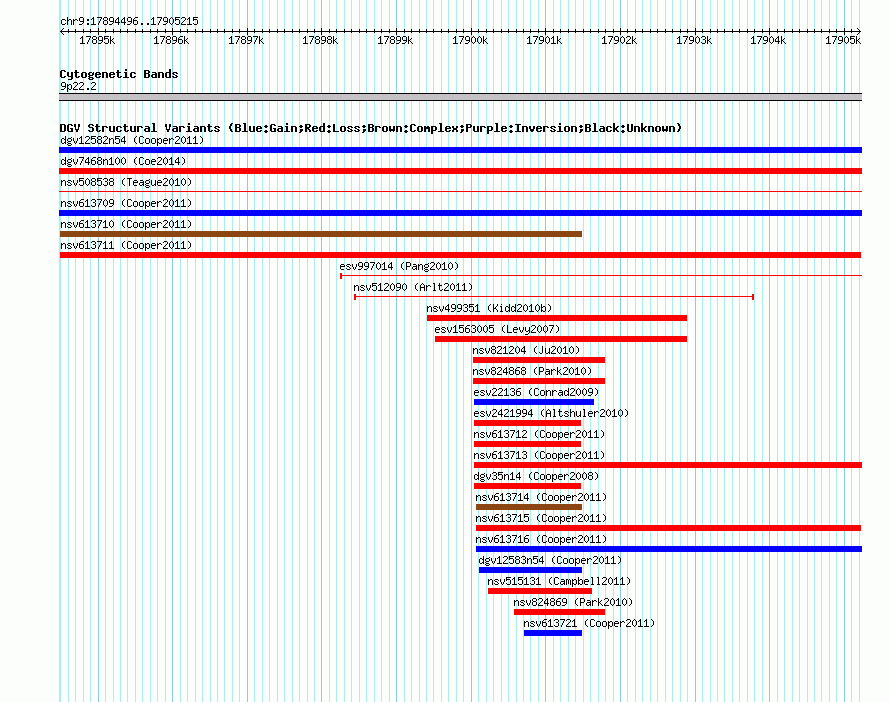The height and width of the screenshot is (702, 890).
Task: Click the nsv613711 (Cooper2011) label
Action: pos(126,245)
